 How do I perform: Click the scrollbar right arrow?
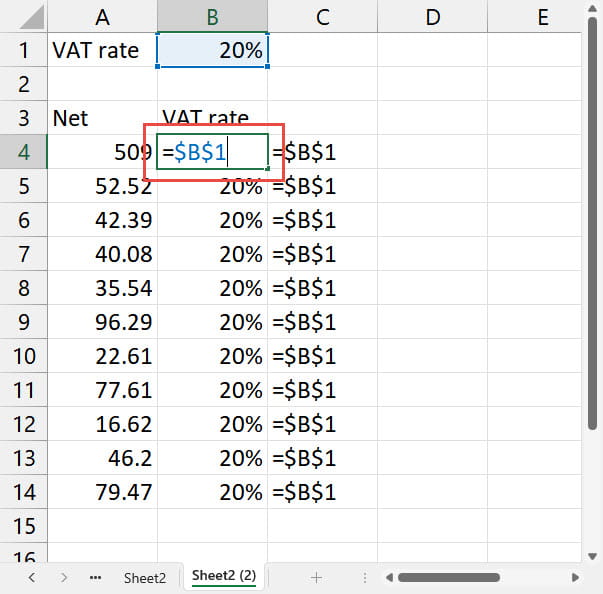575,577
